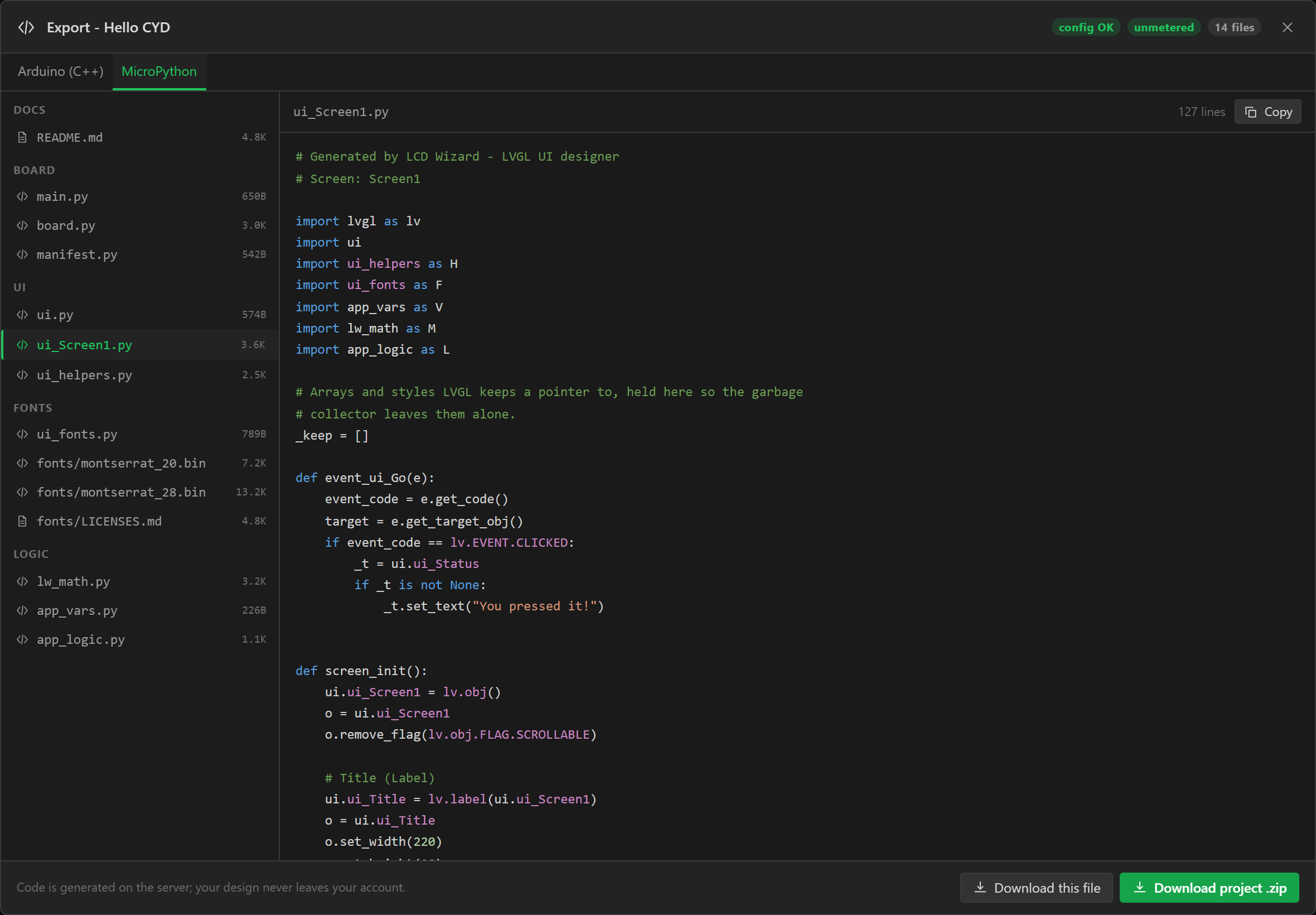Close the Export dialog with the X
This screenshot has height=915, width=1316.
tap(1288, 27)
